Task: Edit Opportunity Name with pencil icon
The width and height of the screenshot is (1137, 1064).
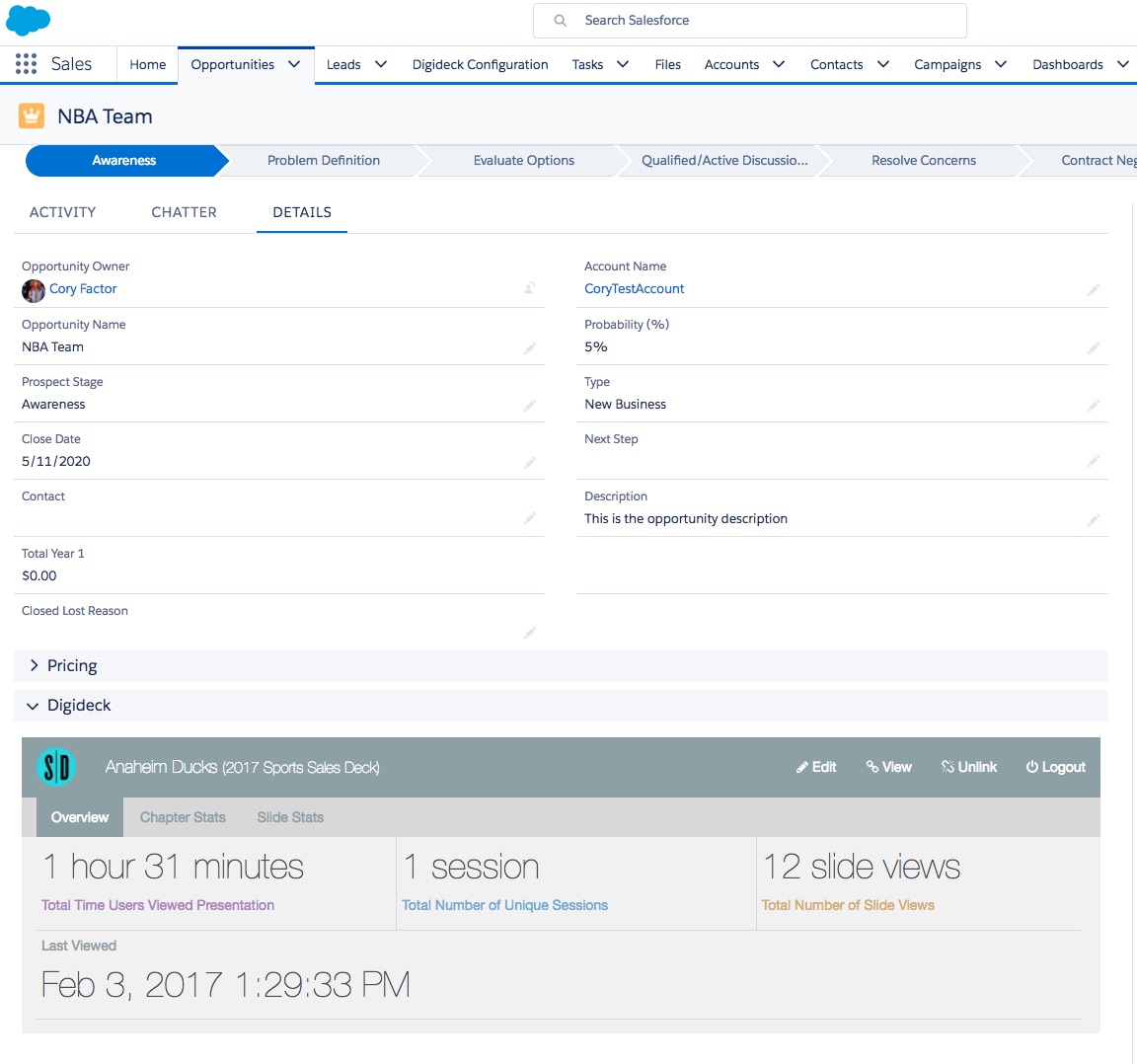Action: [530, 348]
